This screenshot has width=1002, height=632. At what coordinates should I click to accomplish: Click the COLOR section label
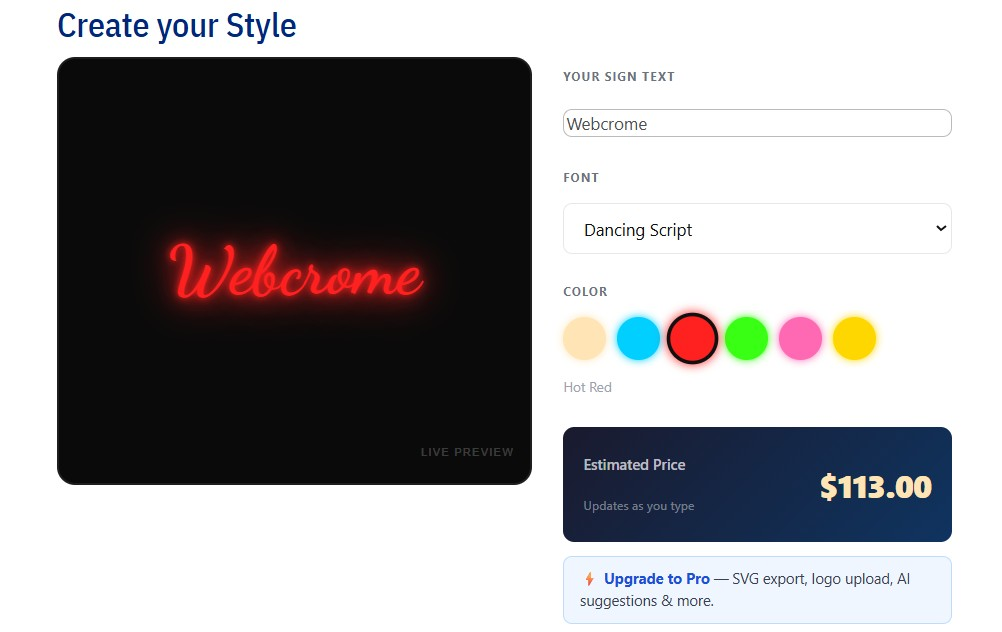point(585,291)
